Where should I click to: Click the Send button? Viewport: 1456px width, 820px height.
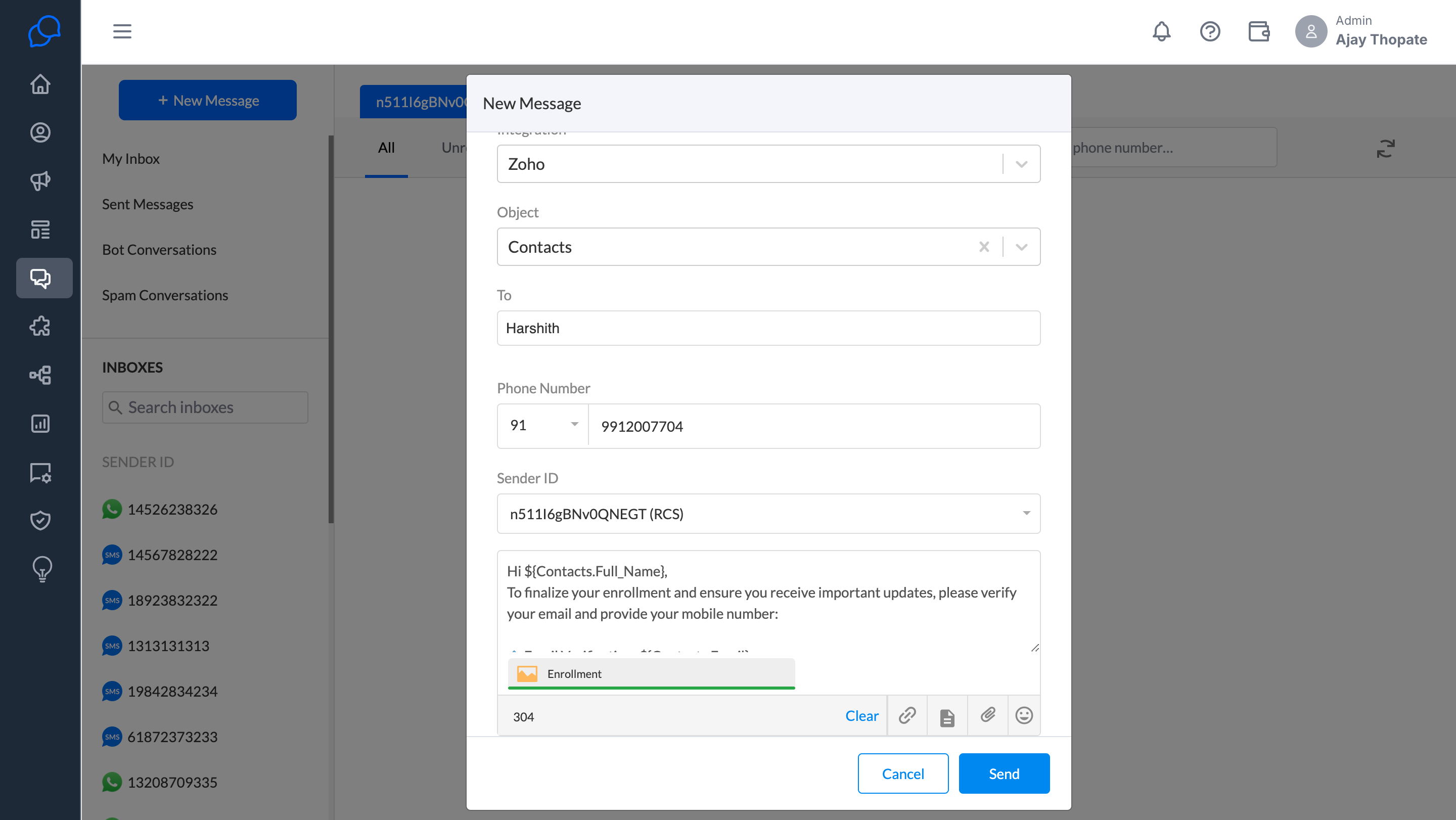(1004, 773)
